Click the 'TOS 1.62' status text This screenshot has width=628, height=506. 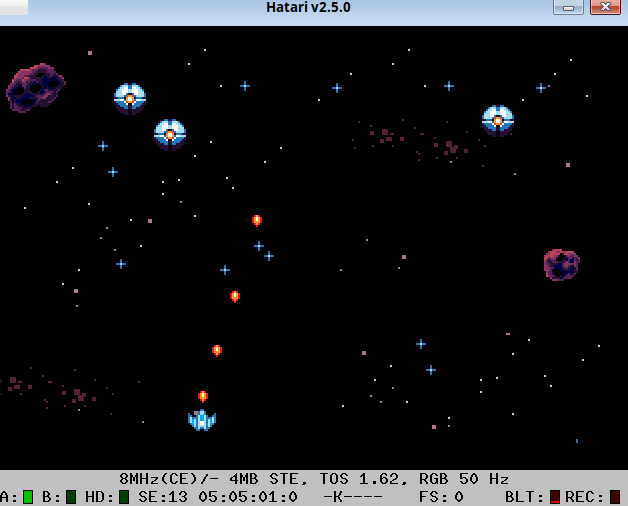coord(359,479)
